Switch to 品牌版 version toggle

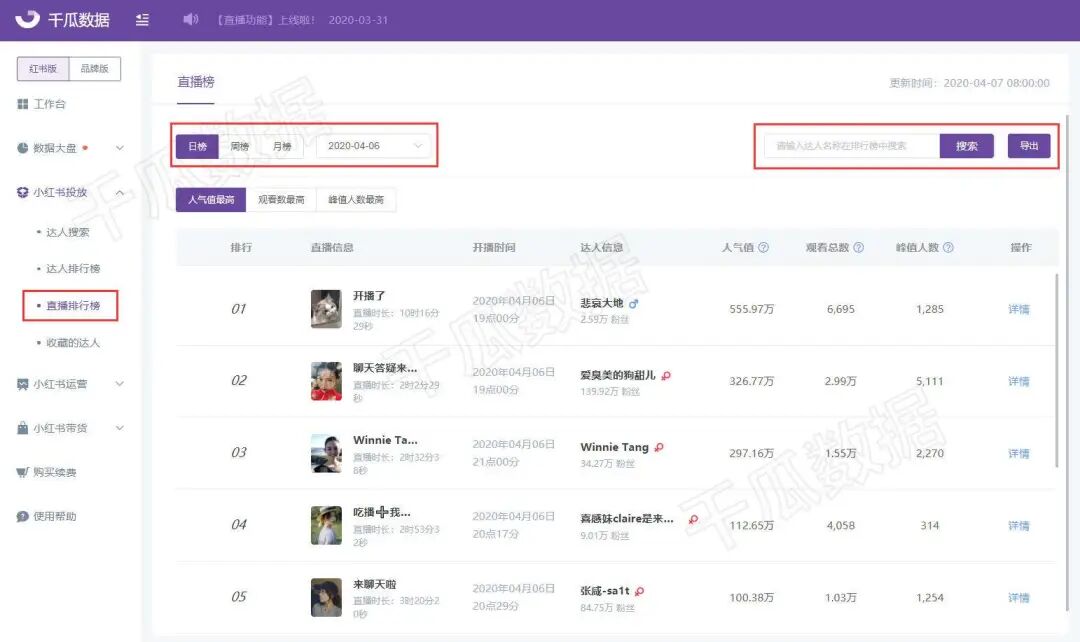(95, 69)
